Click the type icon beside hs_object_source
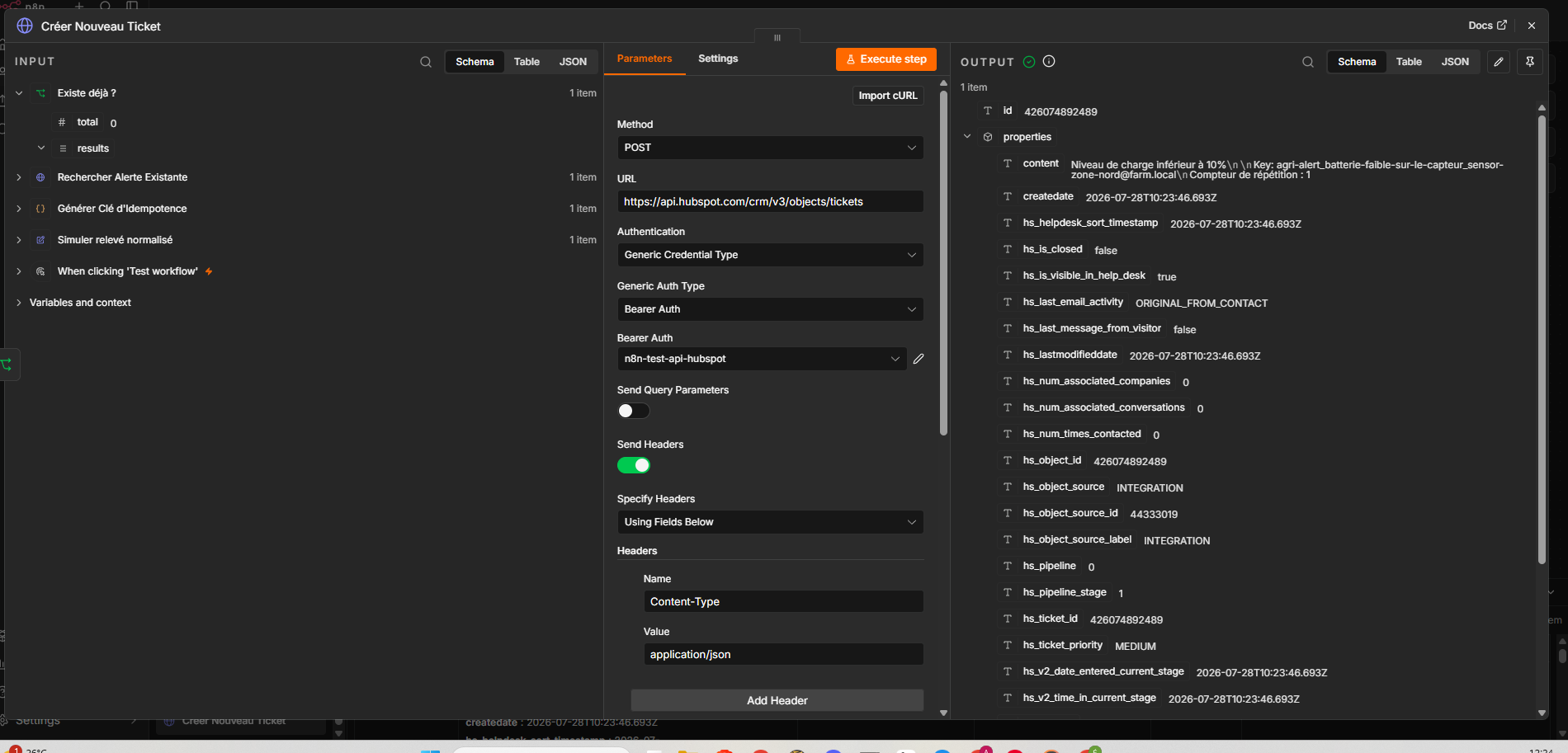Screen dimensions: 1568x753 tap(1008, 487)
